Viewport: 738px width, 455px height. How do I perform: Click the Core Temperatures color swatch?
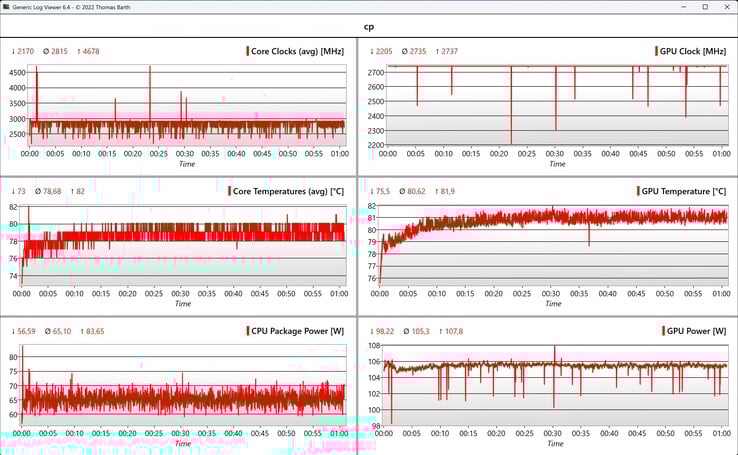coord(230,191)
